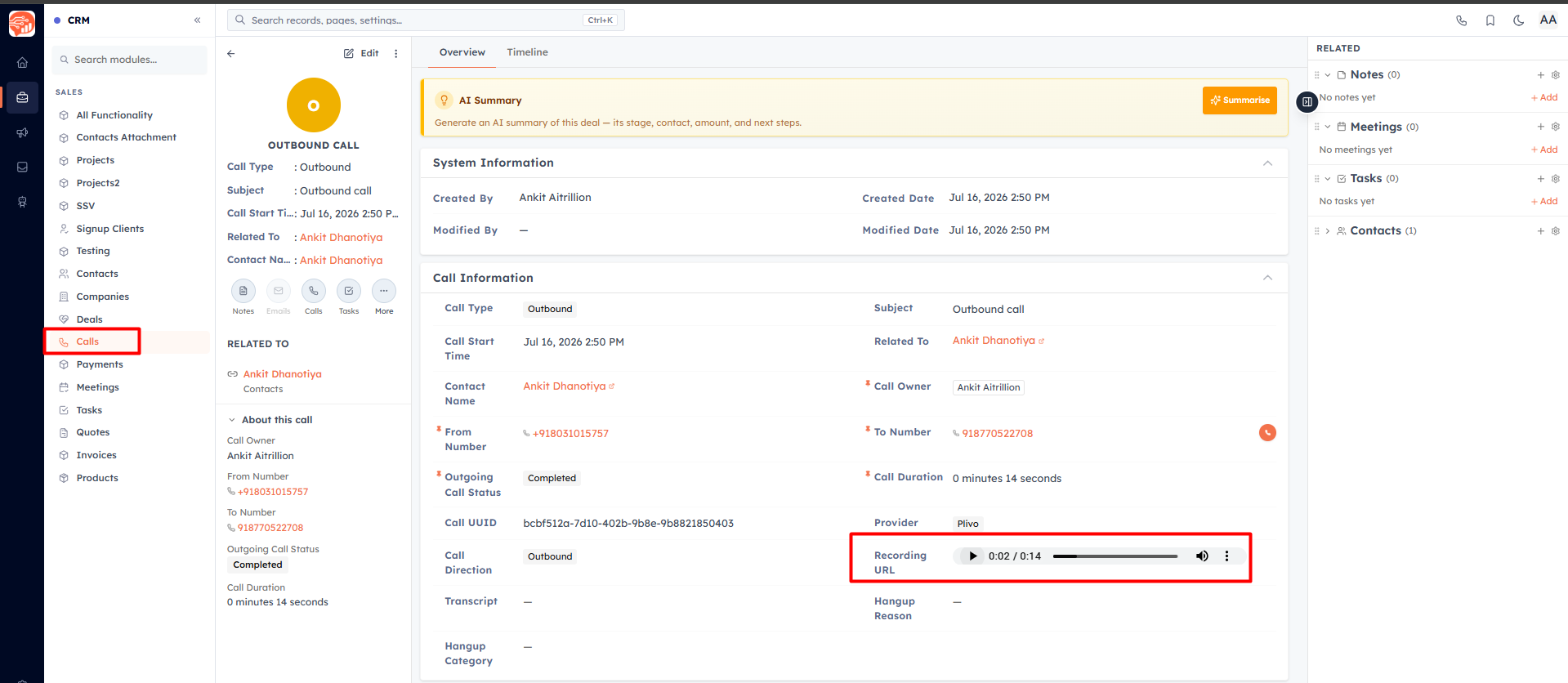Open settings gear for Meetings section
This screenshot has width=1568, height=683.
click(1556, 127)
